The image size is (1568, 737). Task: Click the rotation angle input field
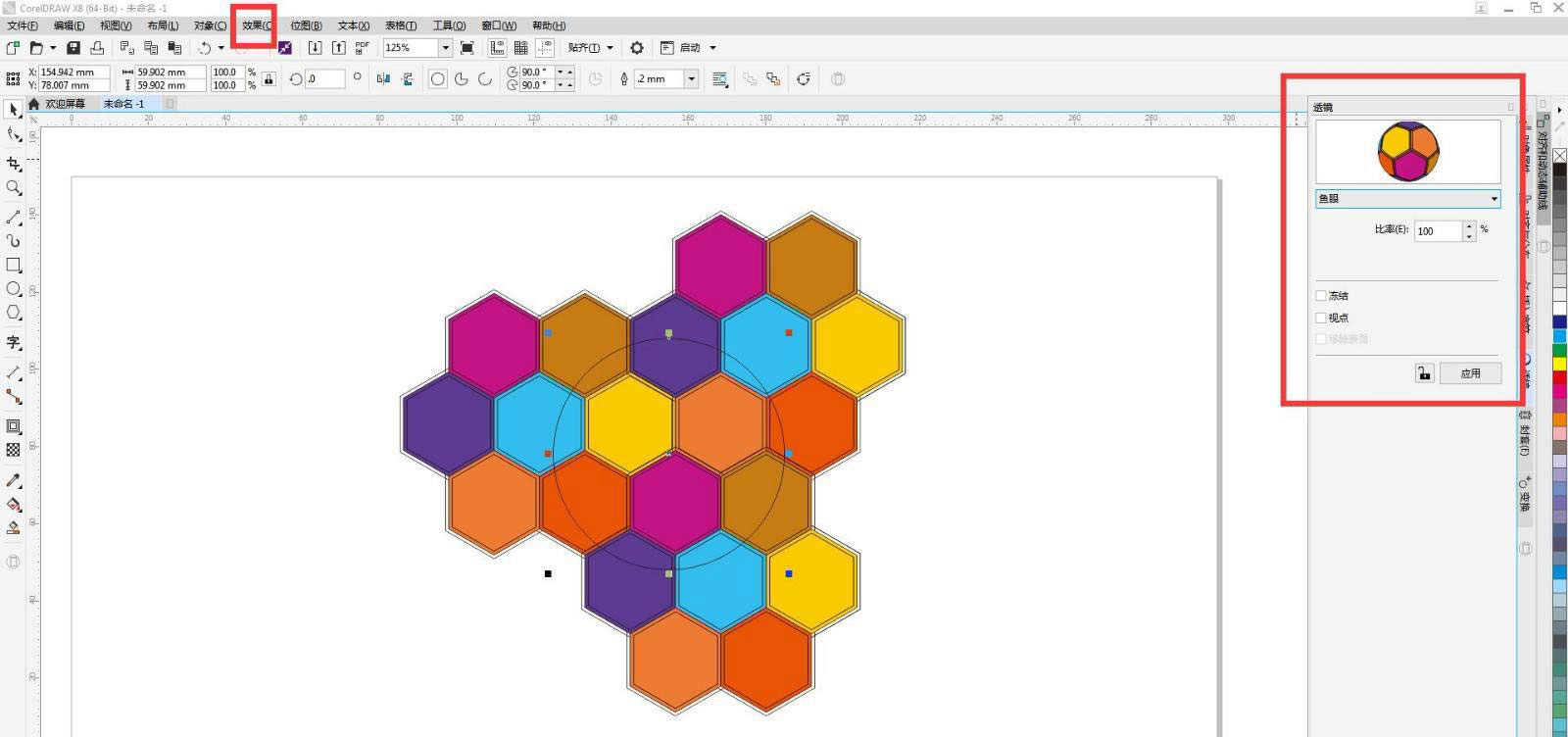tap(325, 78)
